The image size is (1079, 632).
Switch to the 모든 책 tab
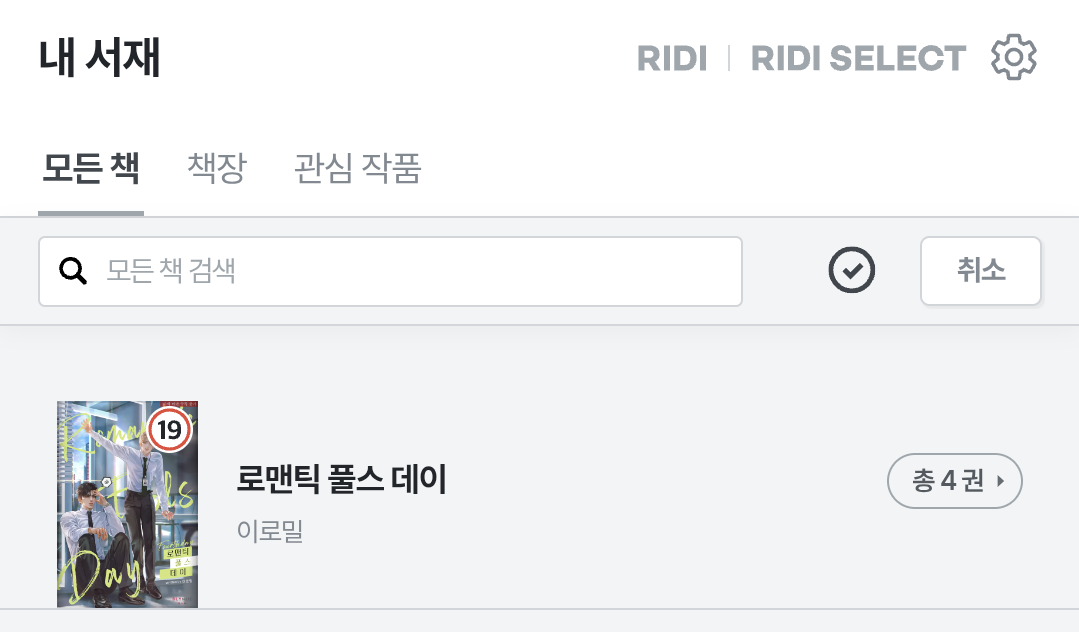tap(90, 169)
